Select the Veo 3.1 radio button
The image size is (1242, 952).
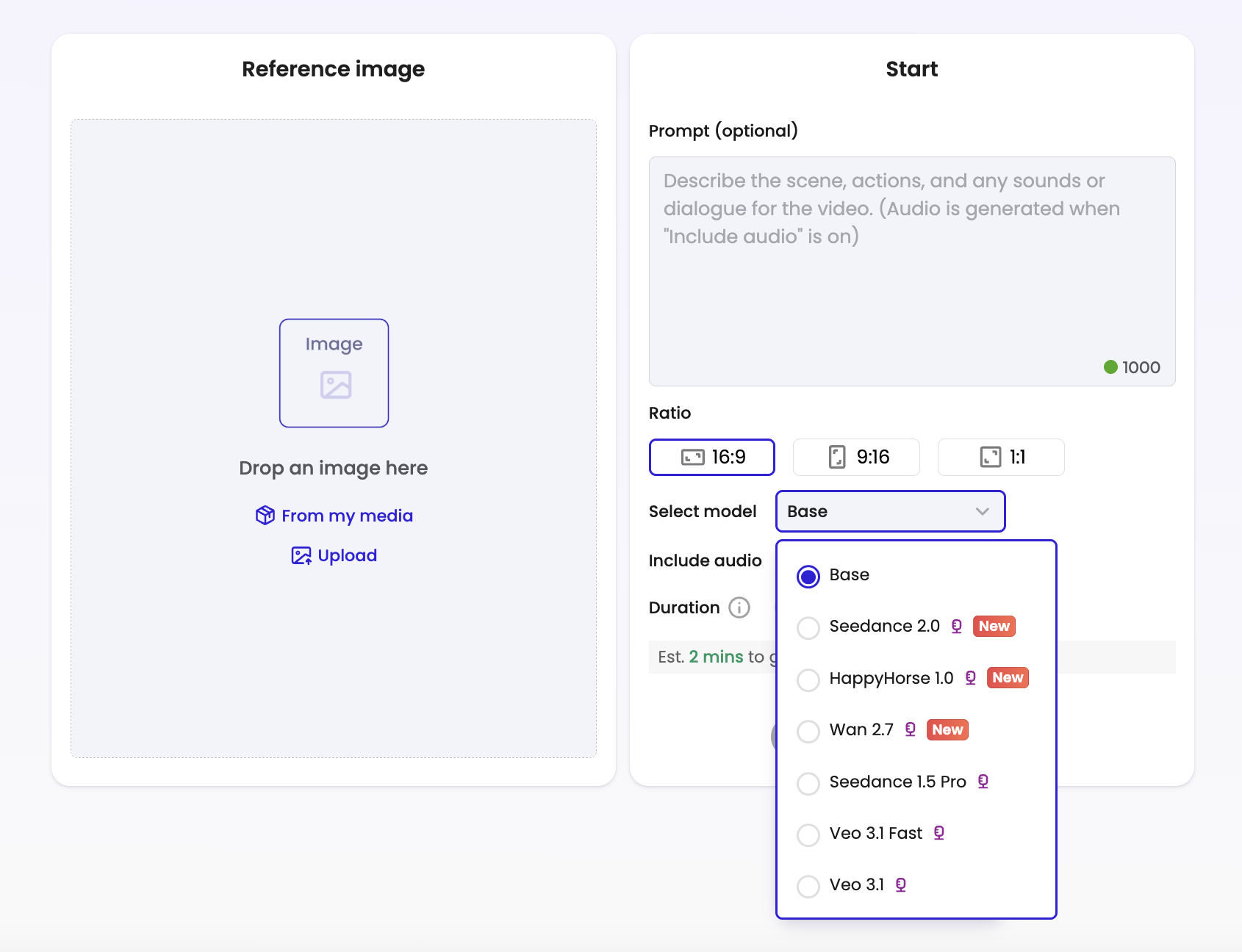(808, 887)
